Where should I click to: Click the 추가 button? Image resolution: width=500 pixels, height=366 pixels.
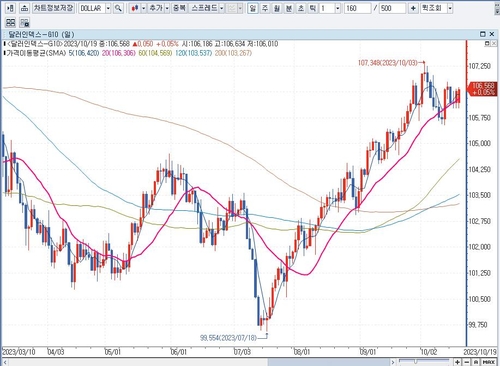tap(156, 8)
